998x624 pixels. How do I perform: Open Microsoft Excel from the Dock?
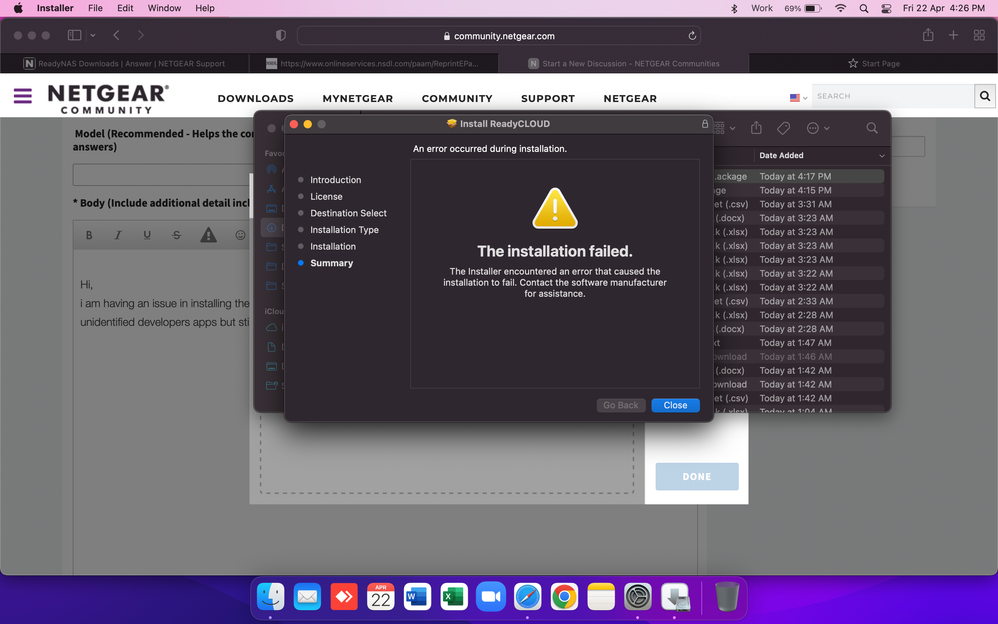[x=454, y=597]
